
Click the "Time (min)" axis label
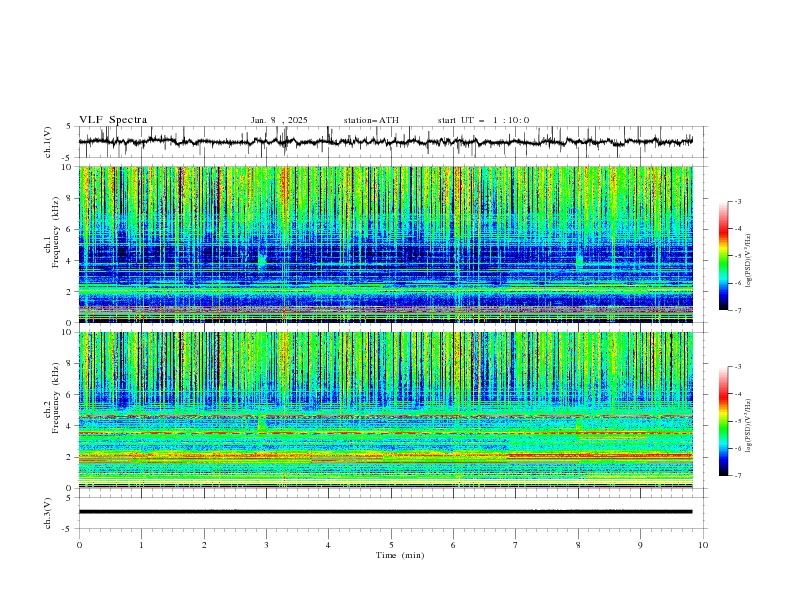click(x=400, y=555)
